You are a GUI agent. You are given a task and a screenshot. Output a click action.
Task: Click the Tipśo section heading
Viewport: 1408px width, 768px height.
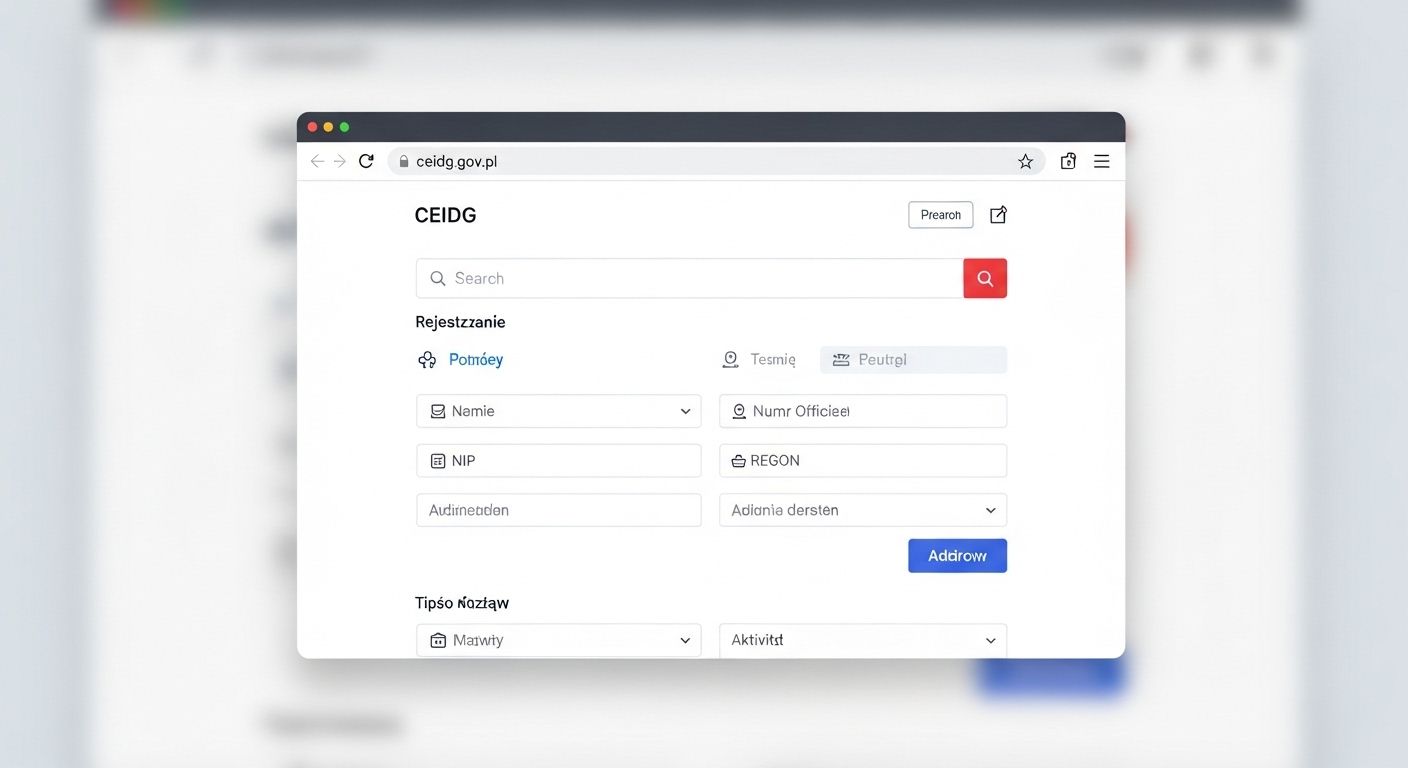pyautogui.click(x=462, y=603)
